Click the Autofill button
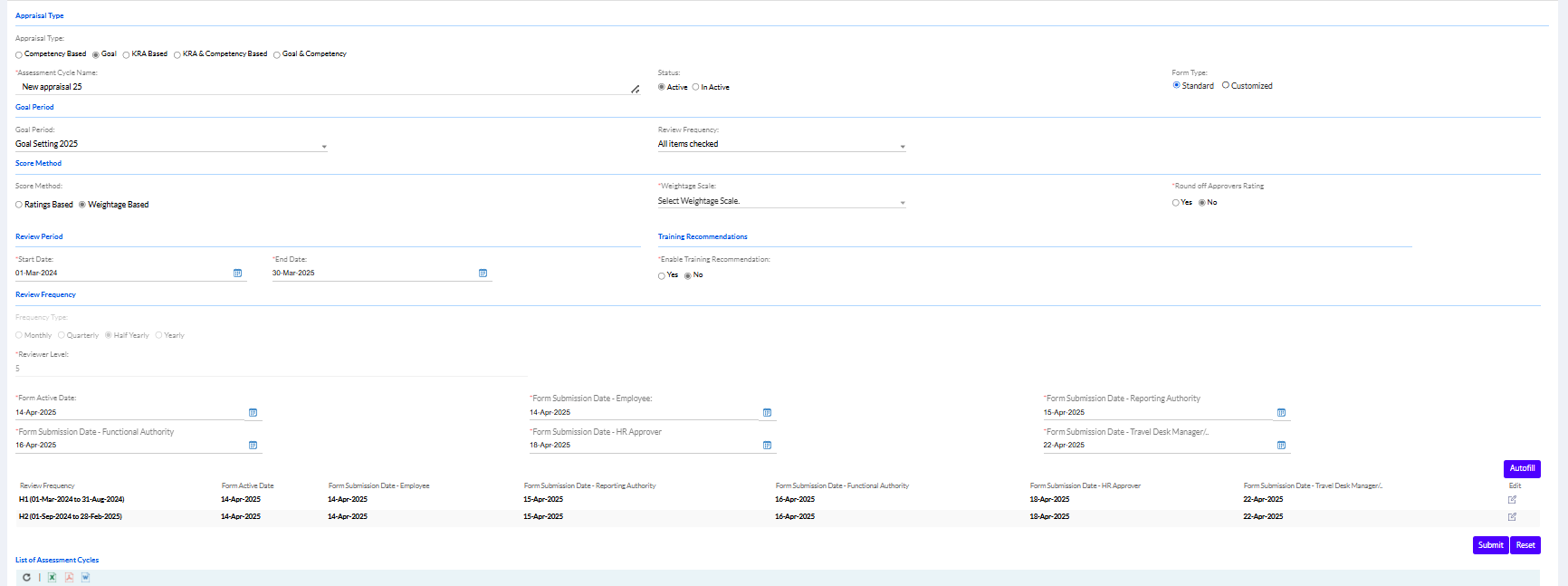This screenshot has height=586, width=1568. 1521,468
